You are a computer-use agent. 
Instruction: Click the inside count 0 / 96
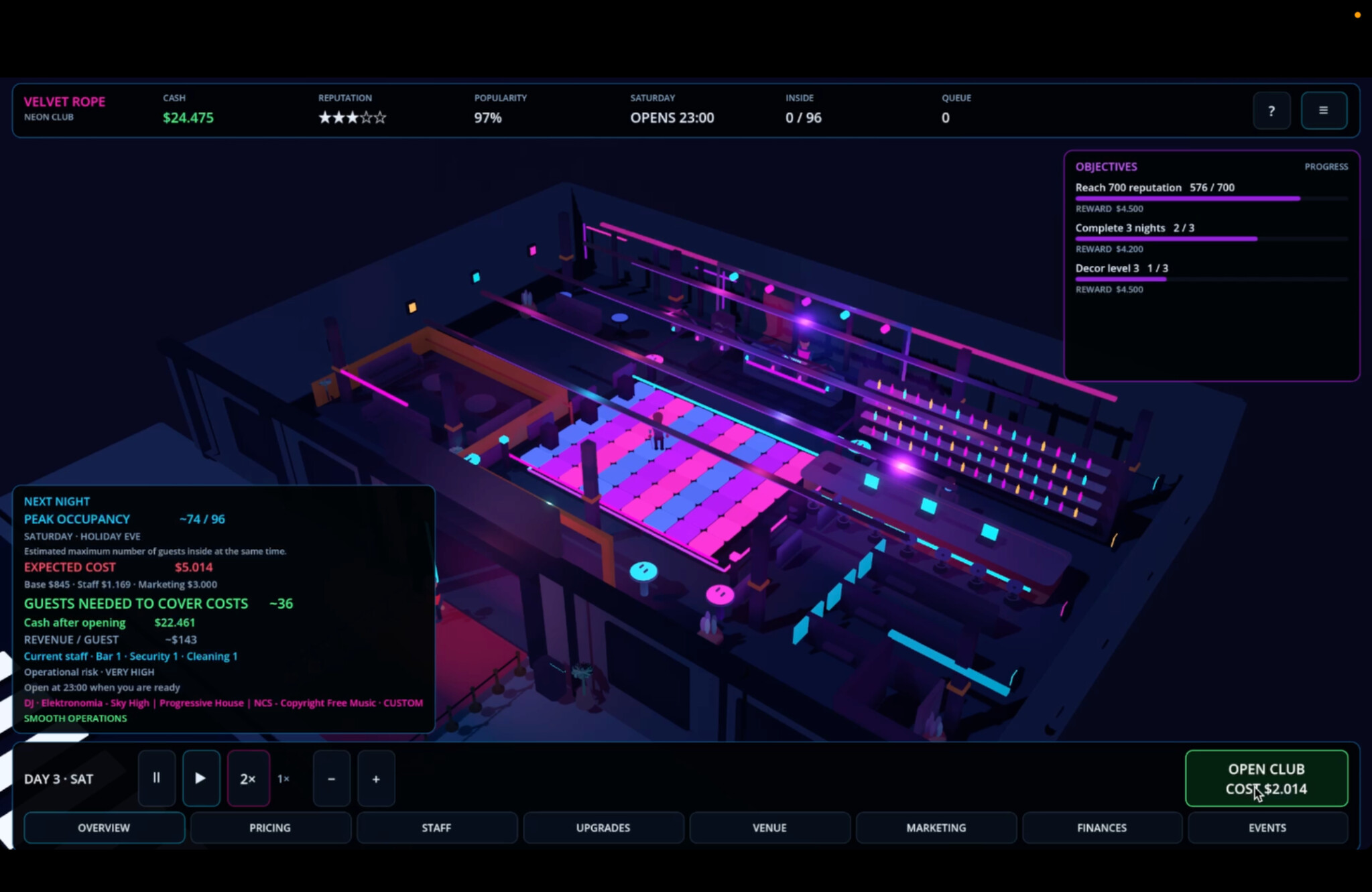coord(804,118)
